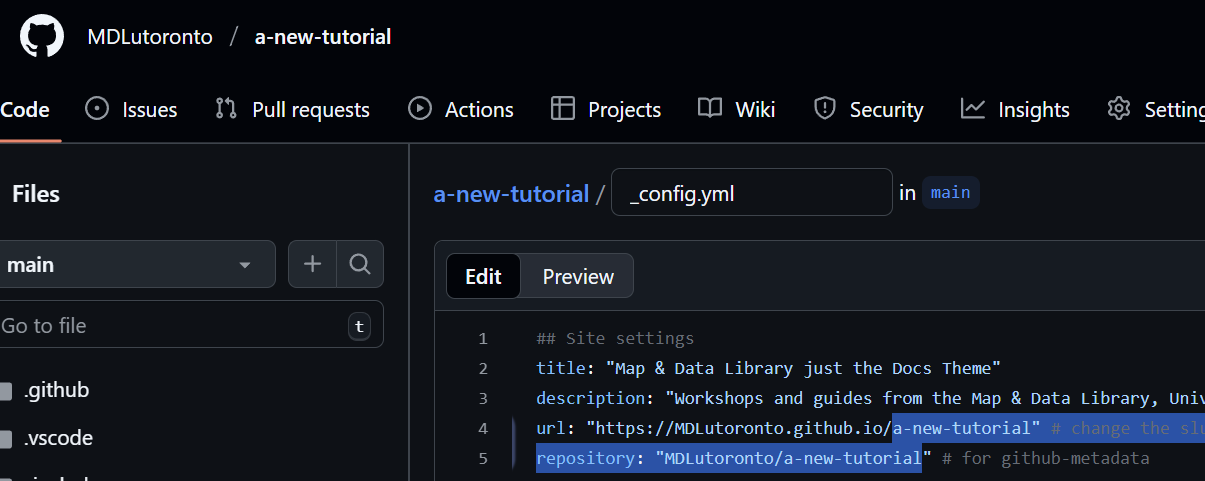Click the plus add file icon
1205x481 pixels.
313,264
